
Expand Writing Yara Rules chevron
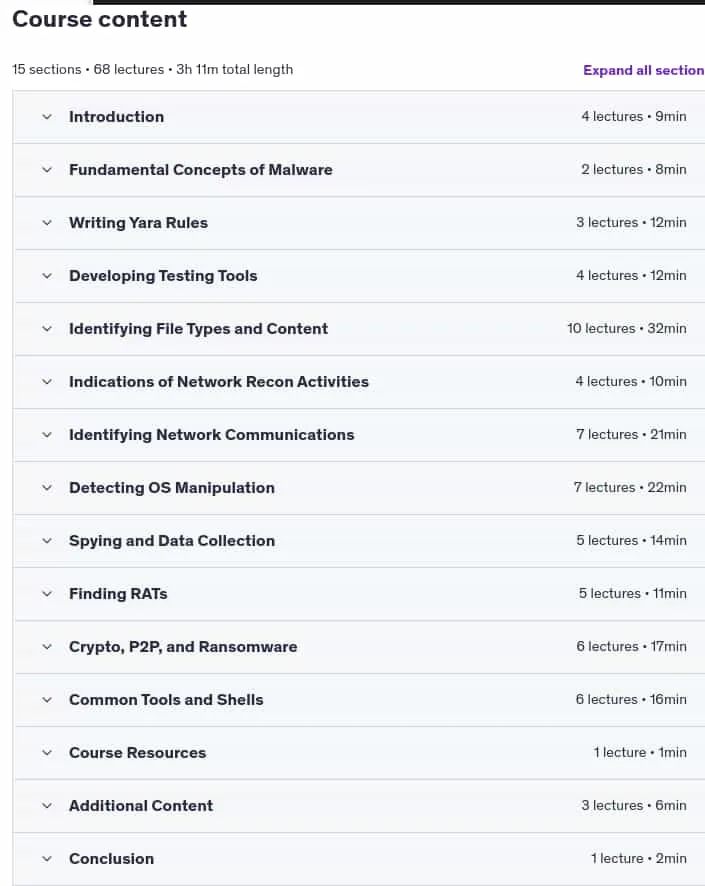click(47, 223)
